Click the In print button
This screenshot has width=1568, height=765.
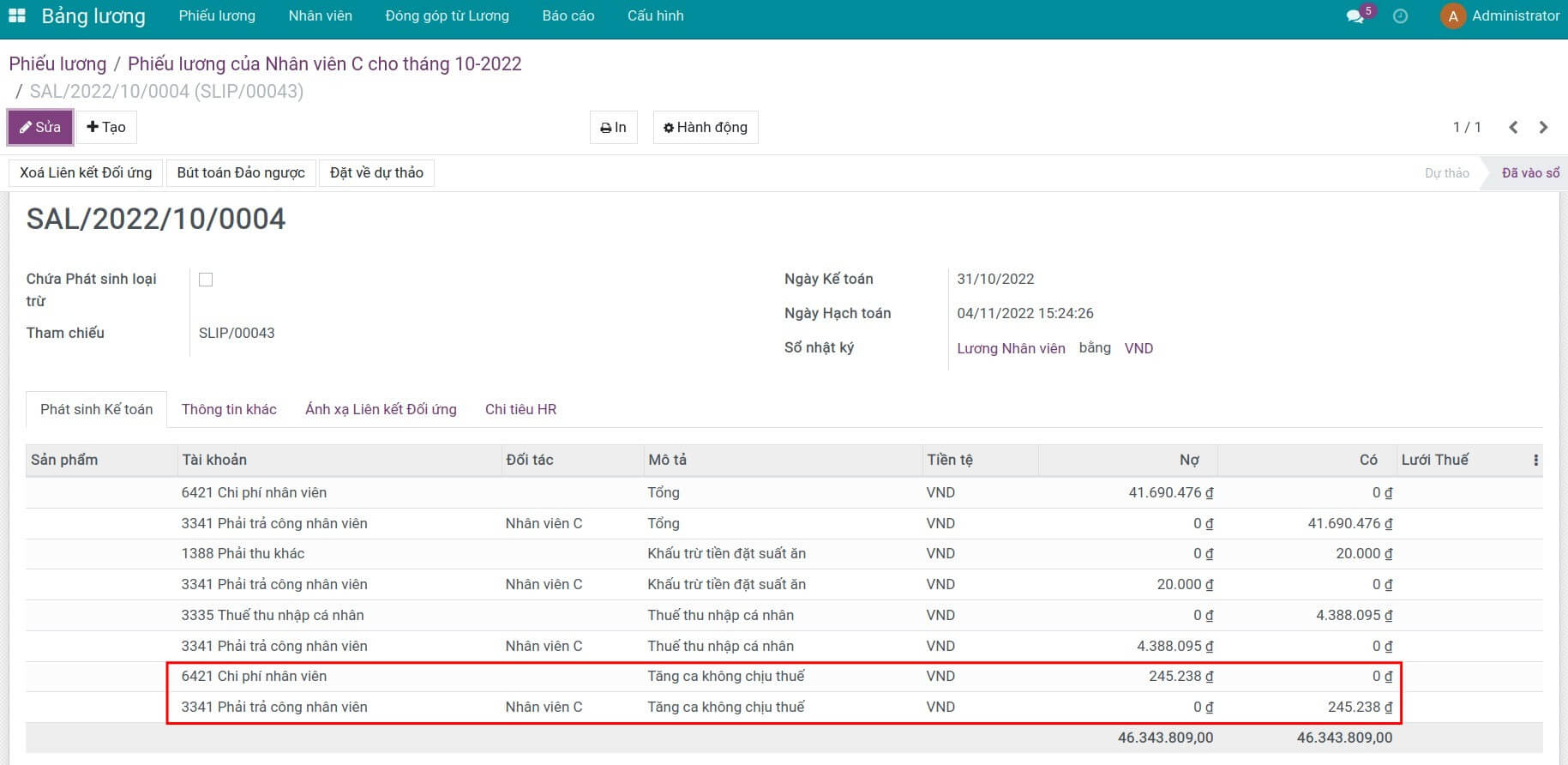(613, 128)
